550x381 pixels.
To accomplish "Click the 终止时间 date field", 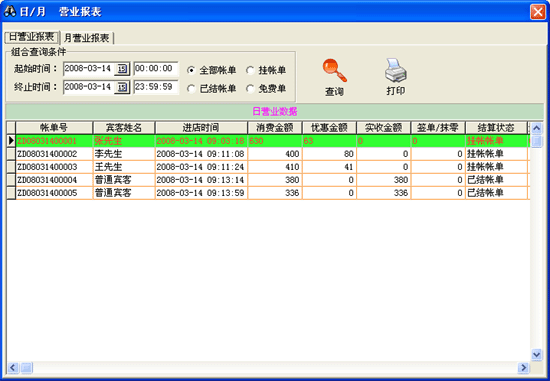I will [89, 87].
